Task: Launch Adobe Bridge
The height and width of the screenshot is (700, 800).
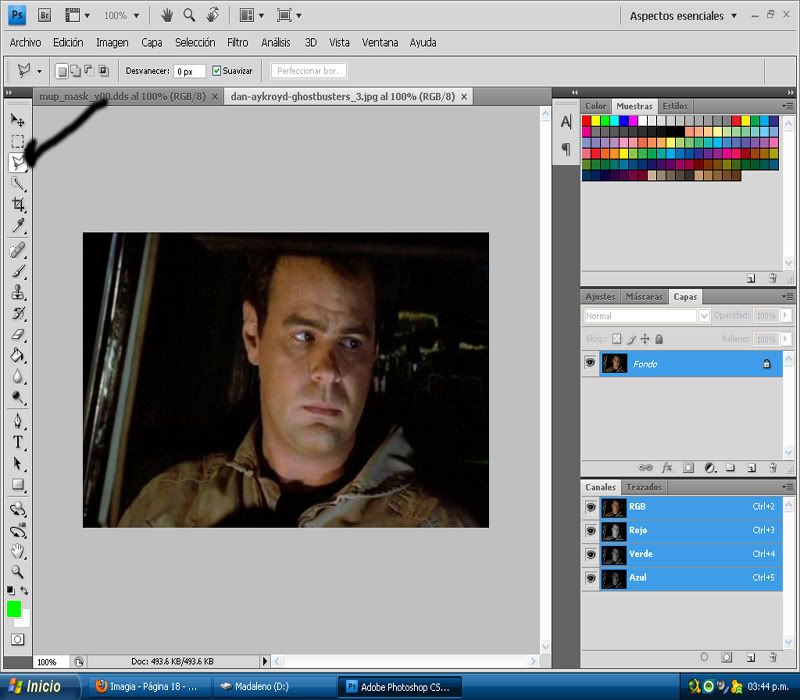Action: pyautogui.click(x=44, y=15)
